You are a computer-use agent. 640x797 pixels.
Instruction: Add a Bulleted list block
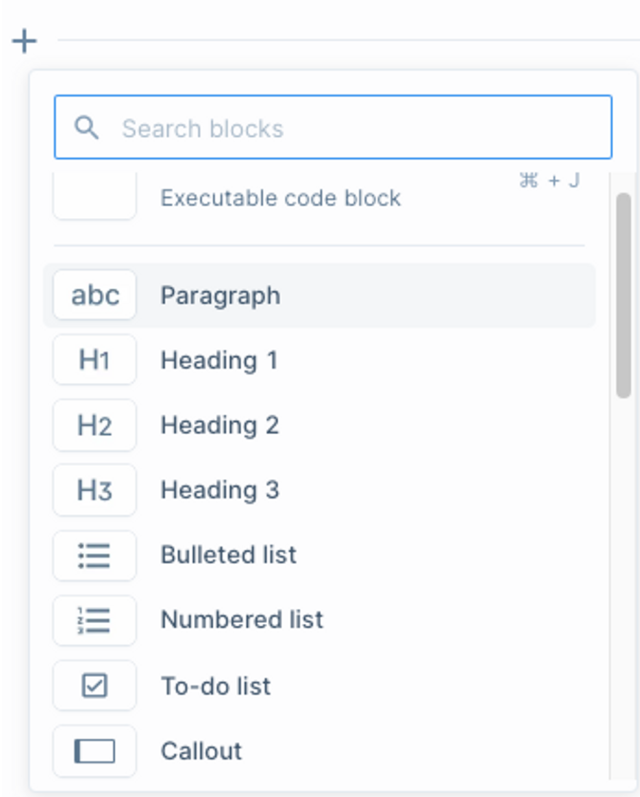click(x=319, y=555)
